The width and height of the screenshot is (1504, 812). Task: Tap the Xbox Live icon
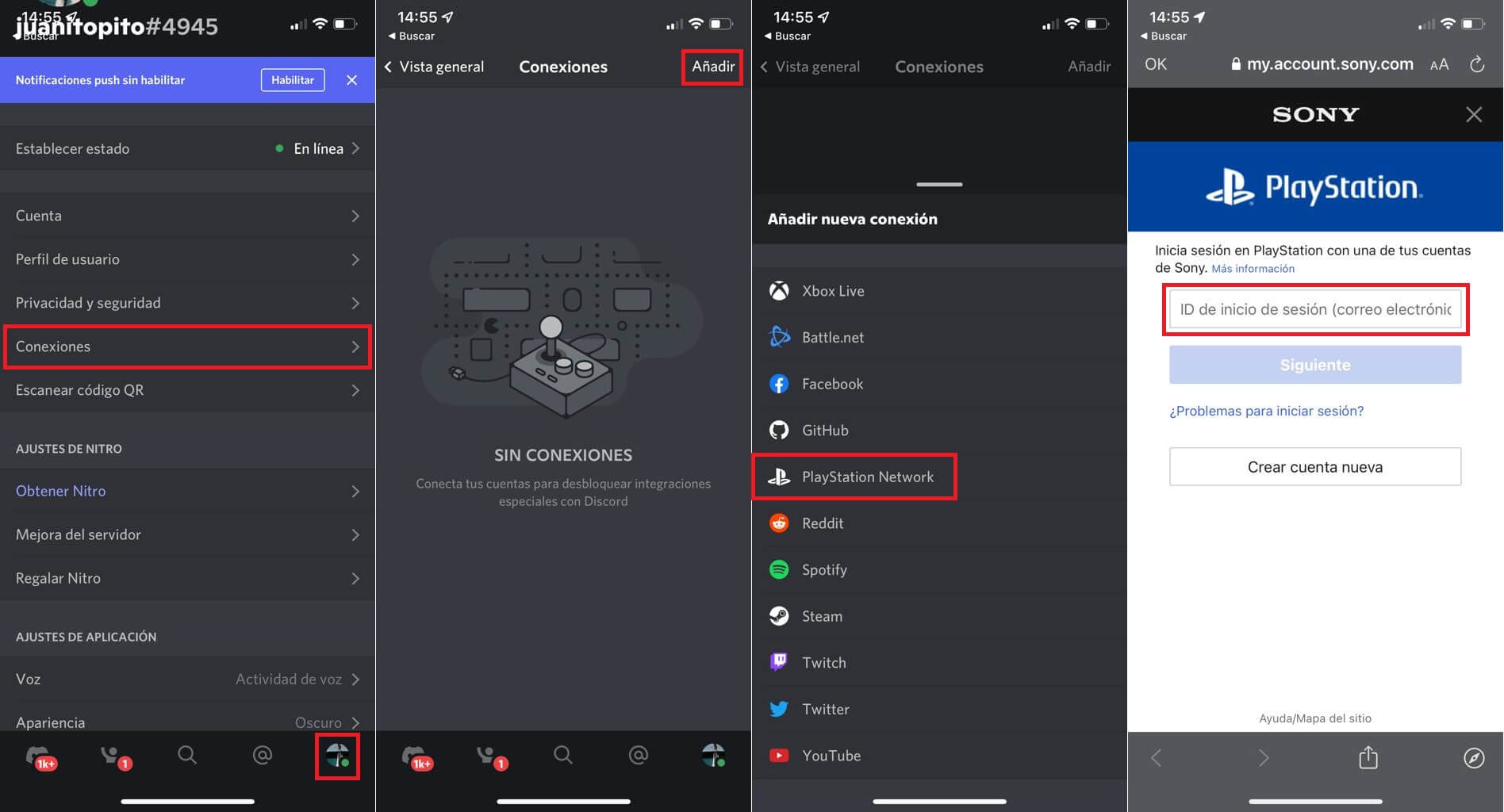779,291
